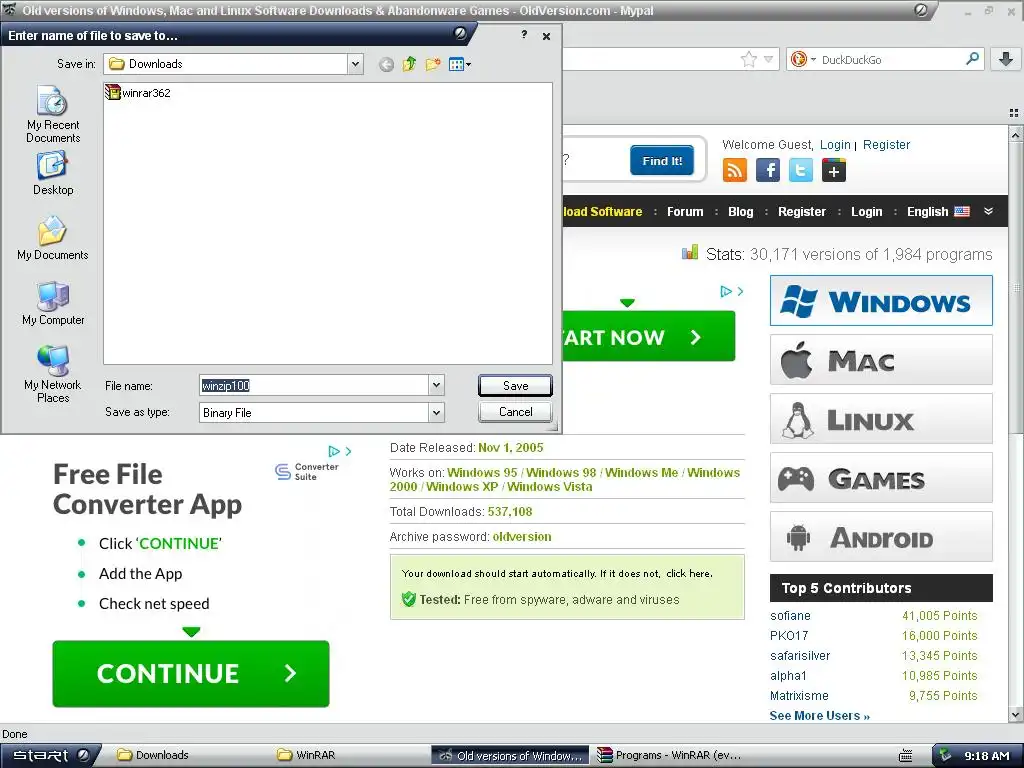Go back to last folder visited

click(x=386, y=64)
